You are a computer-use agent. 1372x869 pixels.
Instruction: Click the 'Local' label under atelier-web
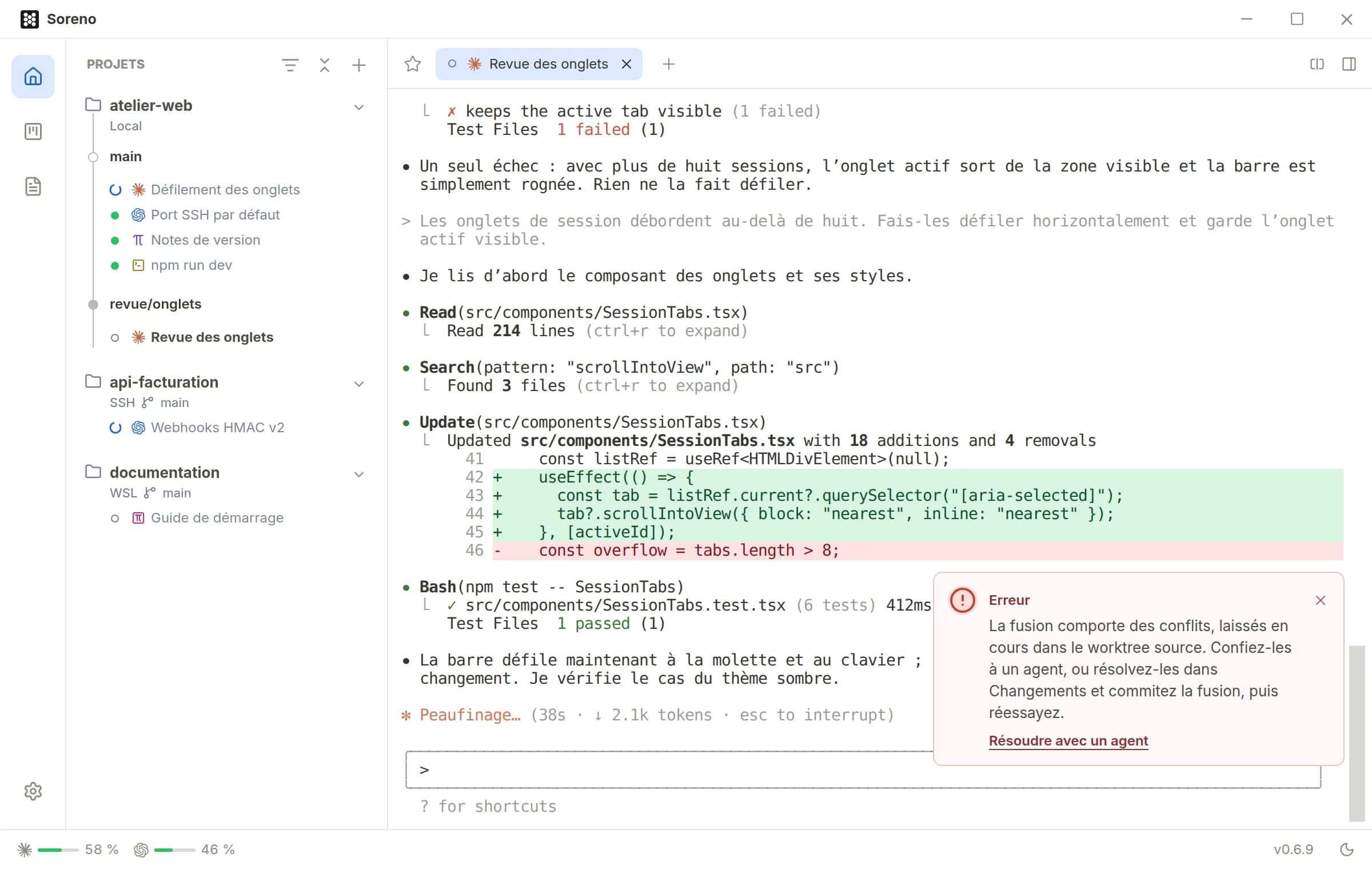(126, 126)
